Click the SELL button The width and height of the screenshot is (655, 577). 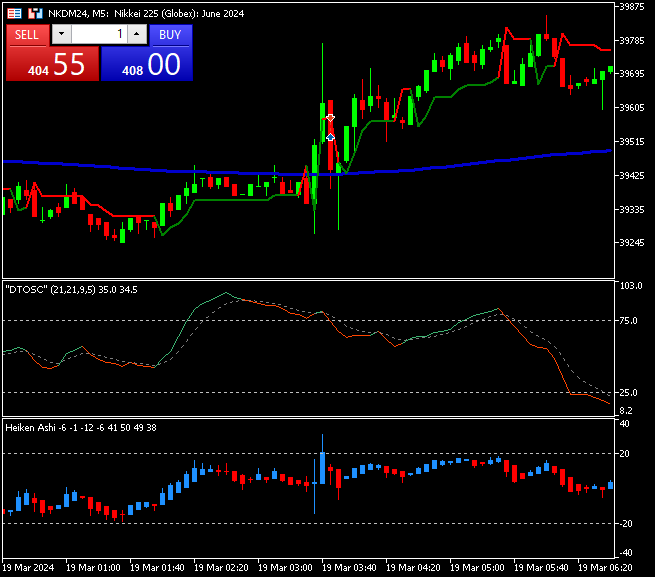[28, 35]
